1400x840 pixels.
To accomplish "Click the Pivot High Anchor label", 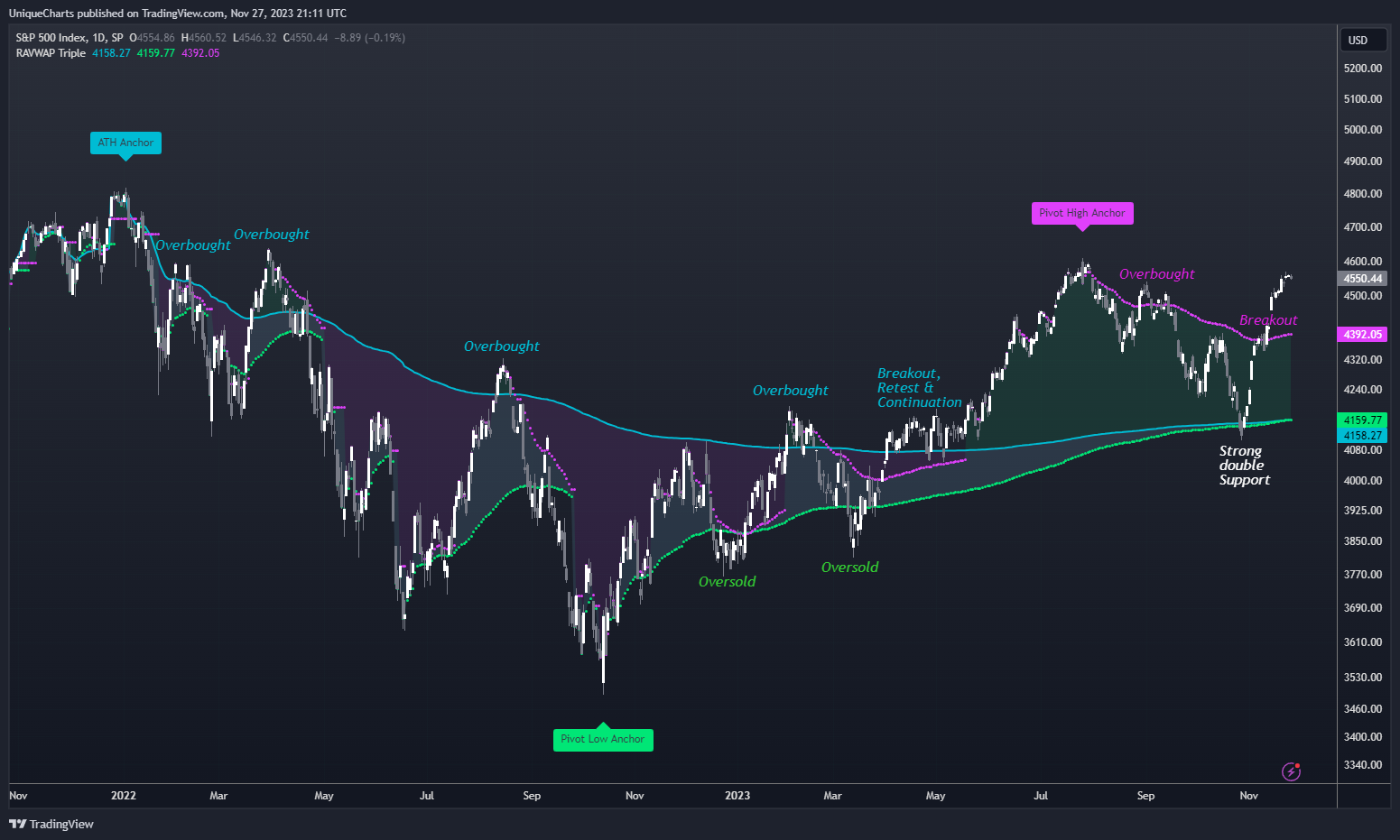I will pos(1082,213).
